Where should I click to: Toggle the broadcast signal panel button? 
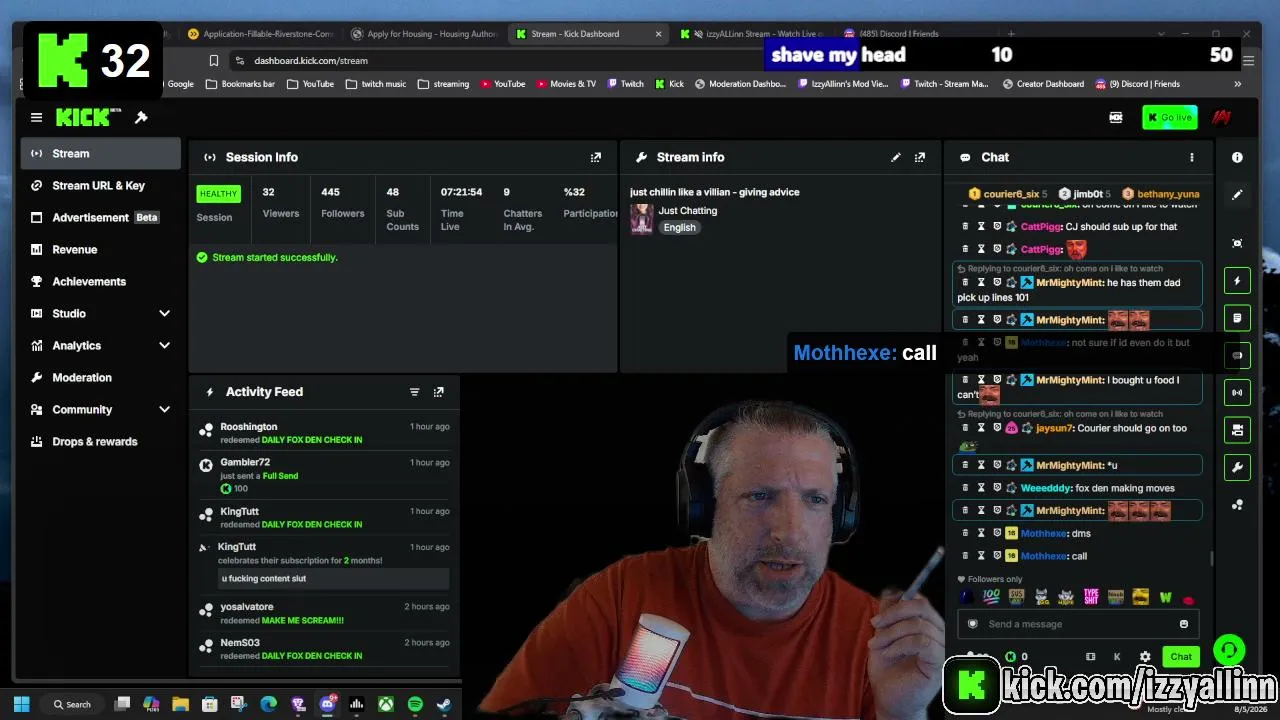click(1237, 393)
